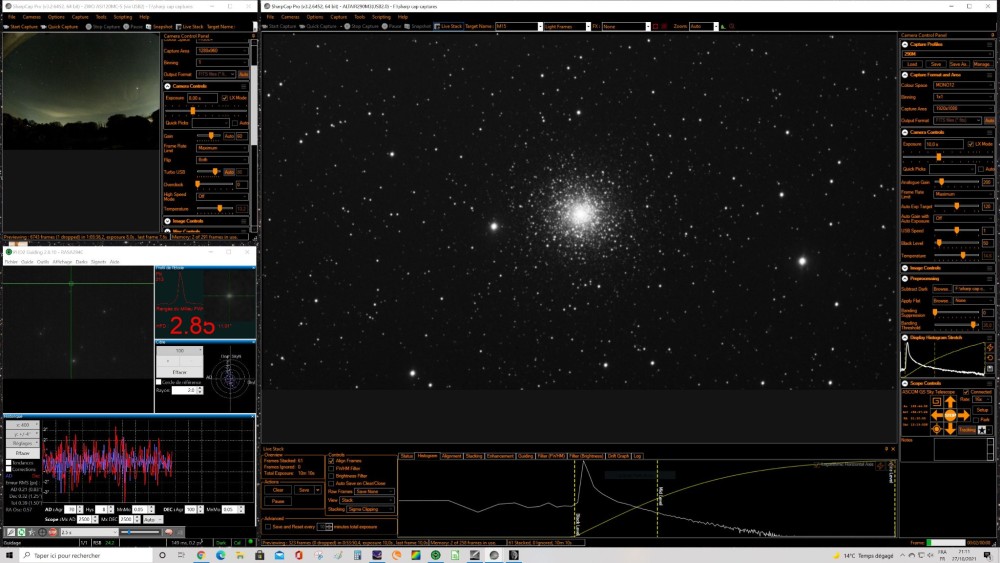Open the Live Stack View dropdown

367,500
